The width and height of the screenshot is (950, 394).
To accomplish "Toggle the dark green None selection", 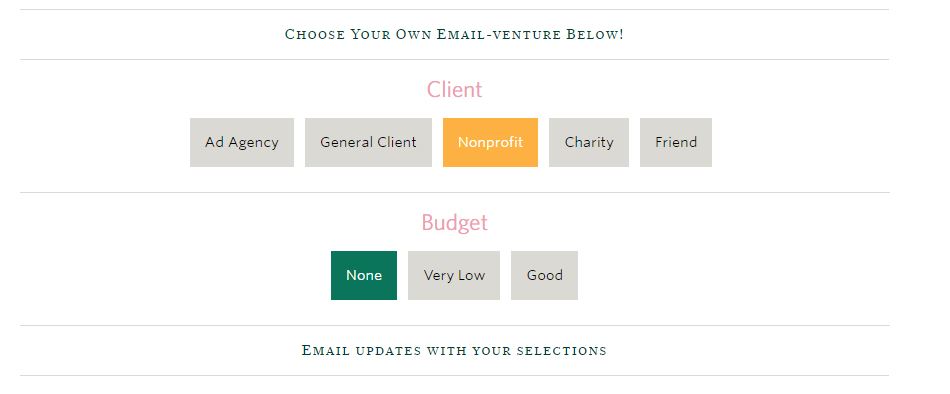I will (x=364, y=275).
